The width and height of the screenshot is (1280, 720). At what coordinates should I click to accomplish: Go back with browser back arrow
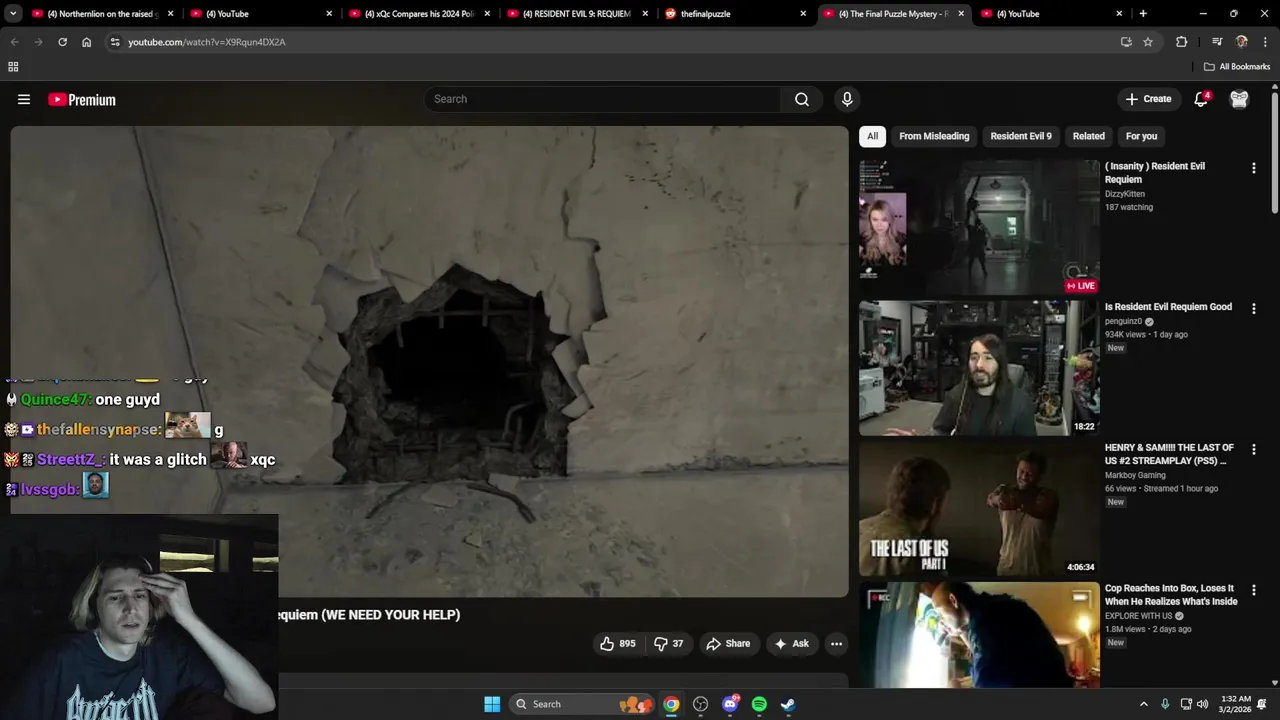click(14, 42)
